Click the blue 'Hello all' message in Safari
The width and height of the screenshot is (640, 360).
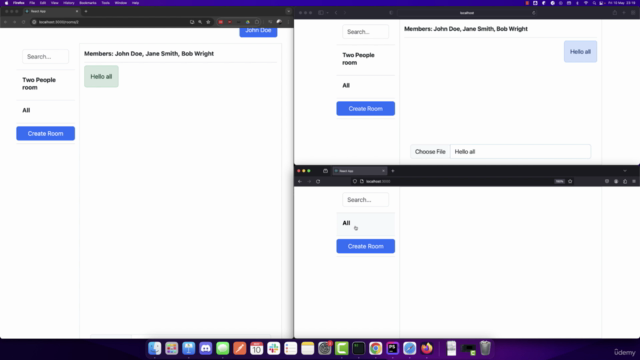click(580, 51)
